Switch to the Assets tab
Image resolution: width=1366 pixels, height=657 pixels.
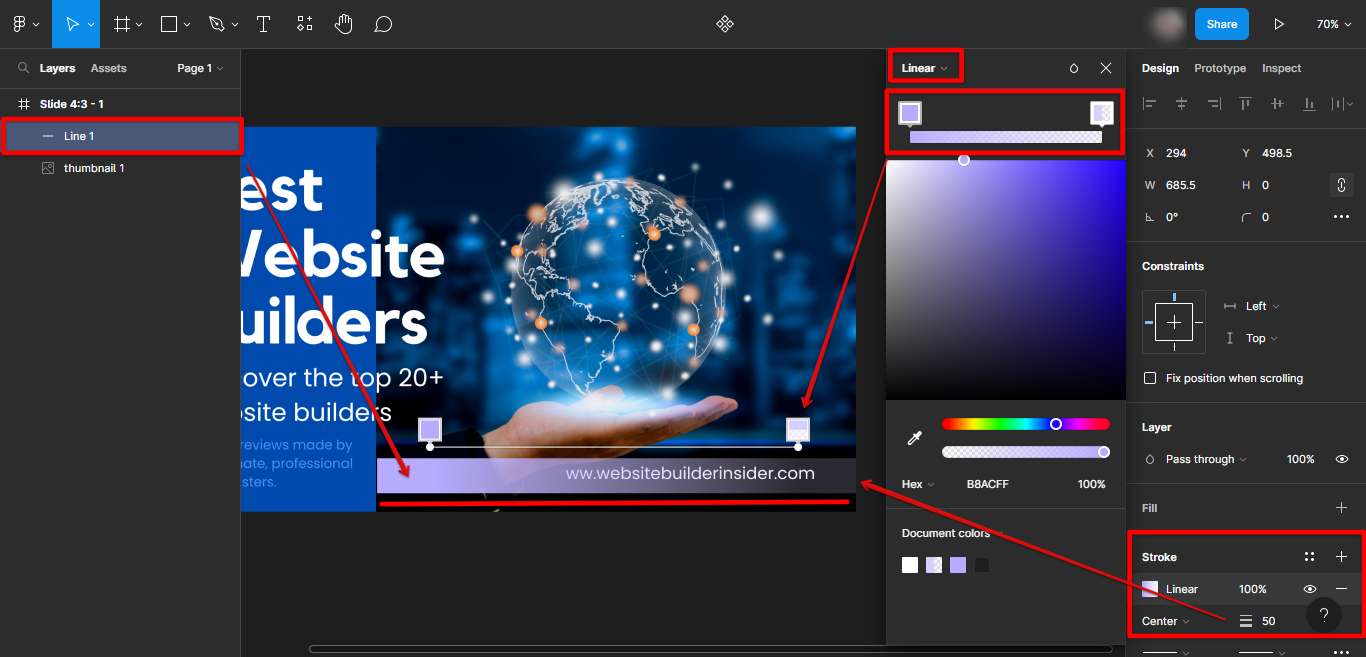click(x=108, y=68)
